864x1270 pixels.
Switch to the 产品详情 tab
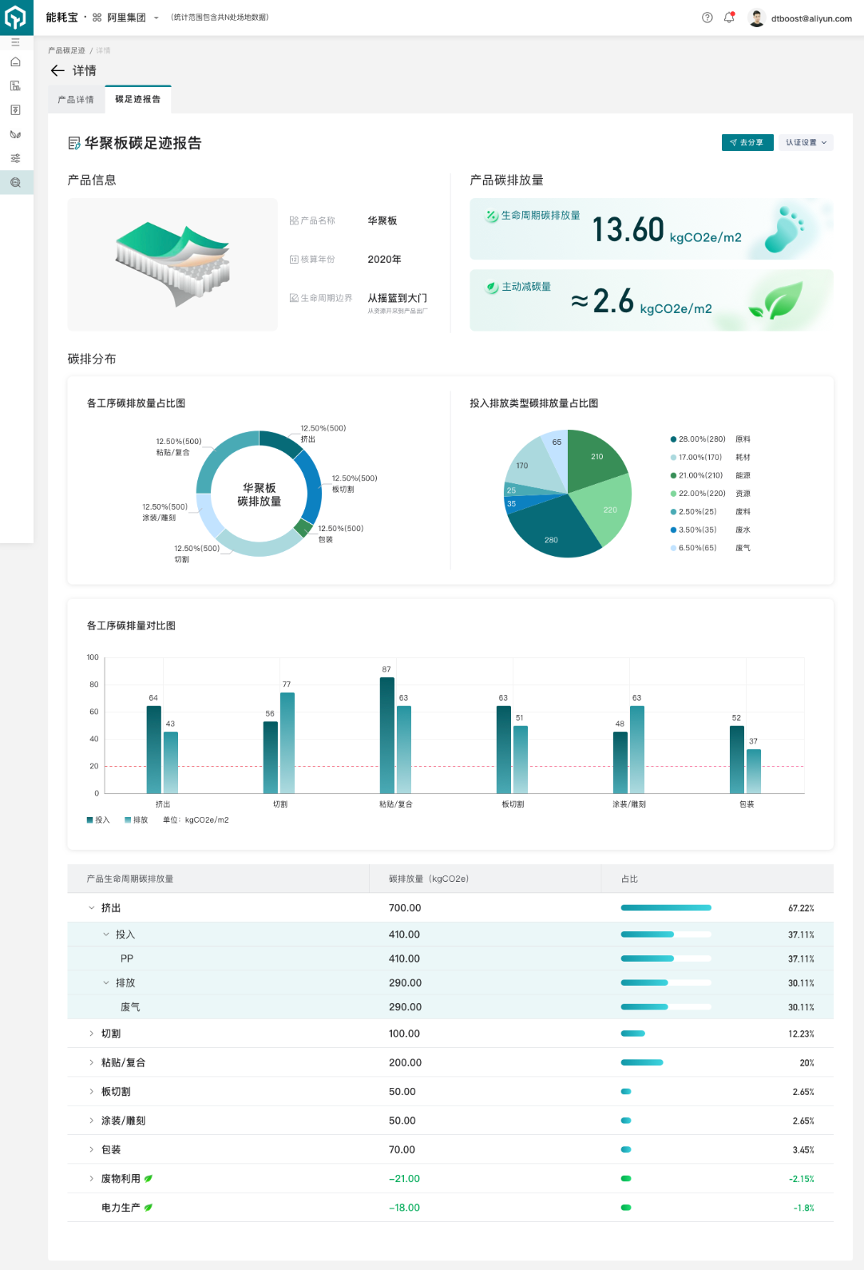tap(76, 100)
